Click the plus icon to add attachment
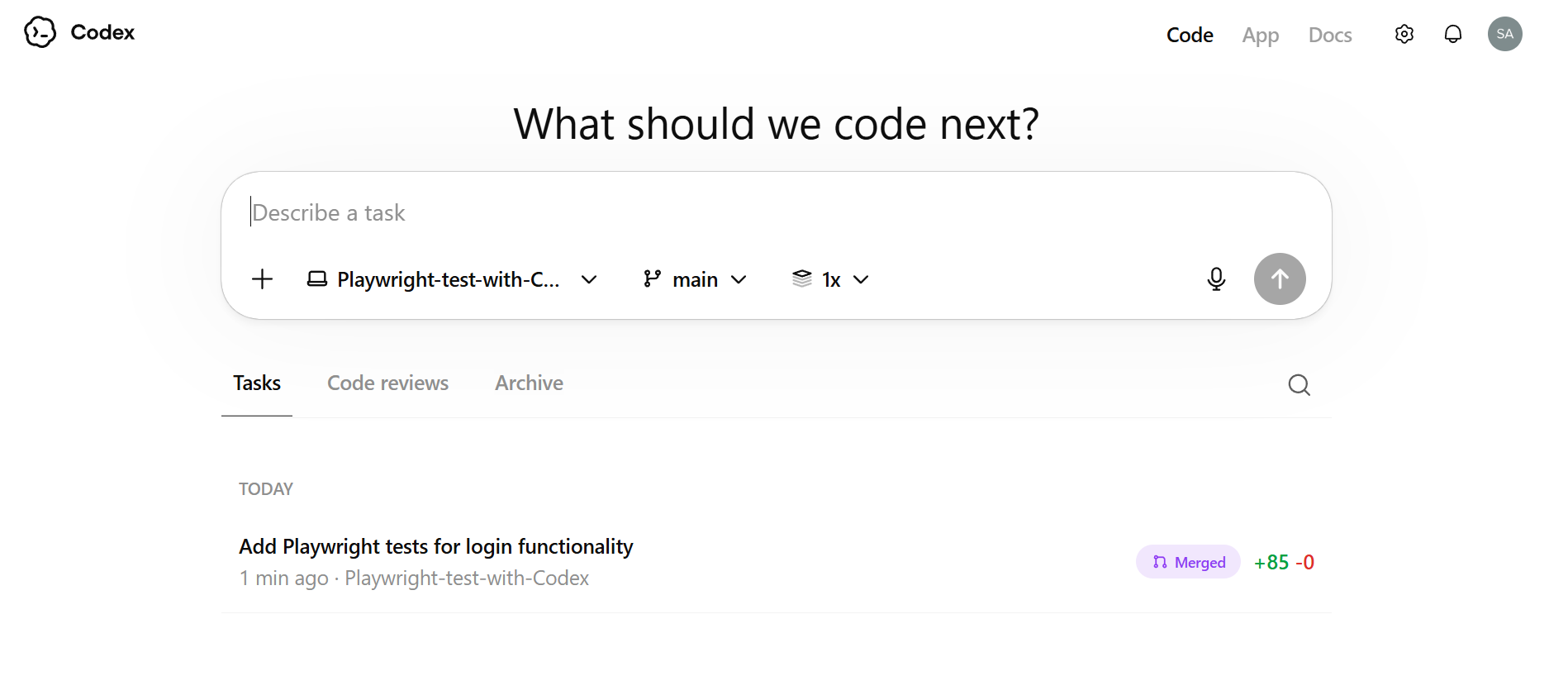This screenshot has width=1568, height=676. 262,279
